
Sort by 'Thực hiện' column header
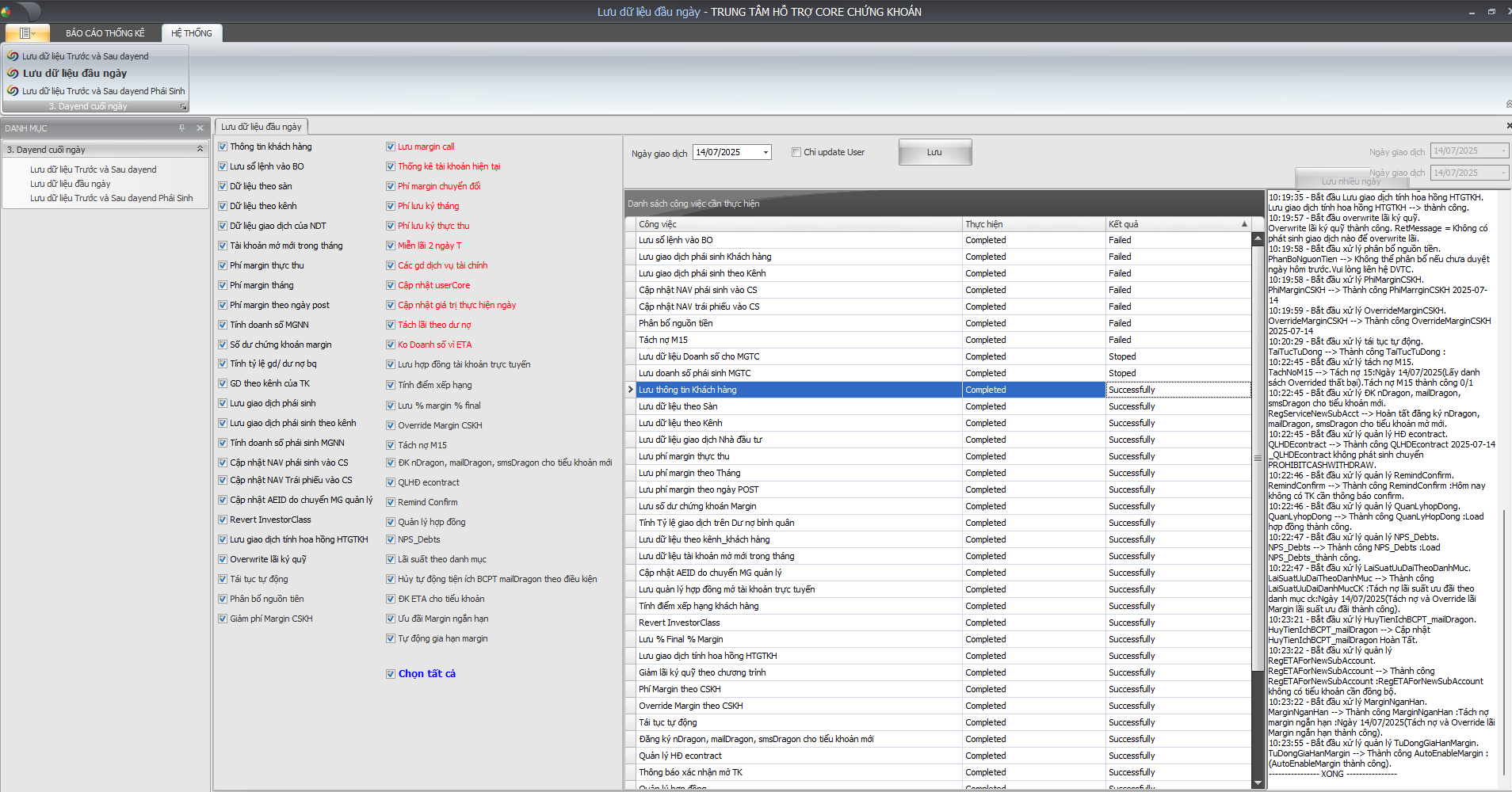(x=1034, y=224)
